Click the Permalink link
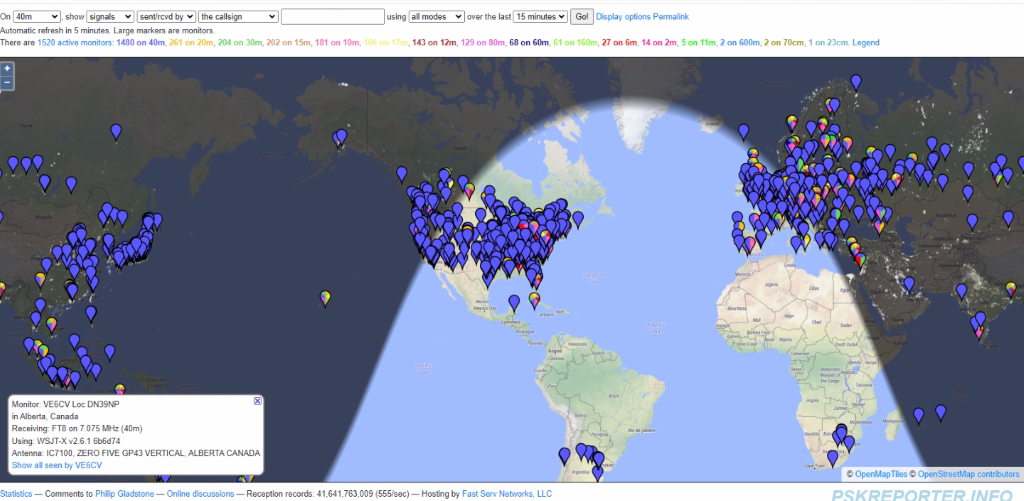This screenshot has width=1024, height=501. (670, 17)
